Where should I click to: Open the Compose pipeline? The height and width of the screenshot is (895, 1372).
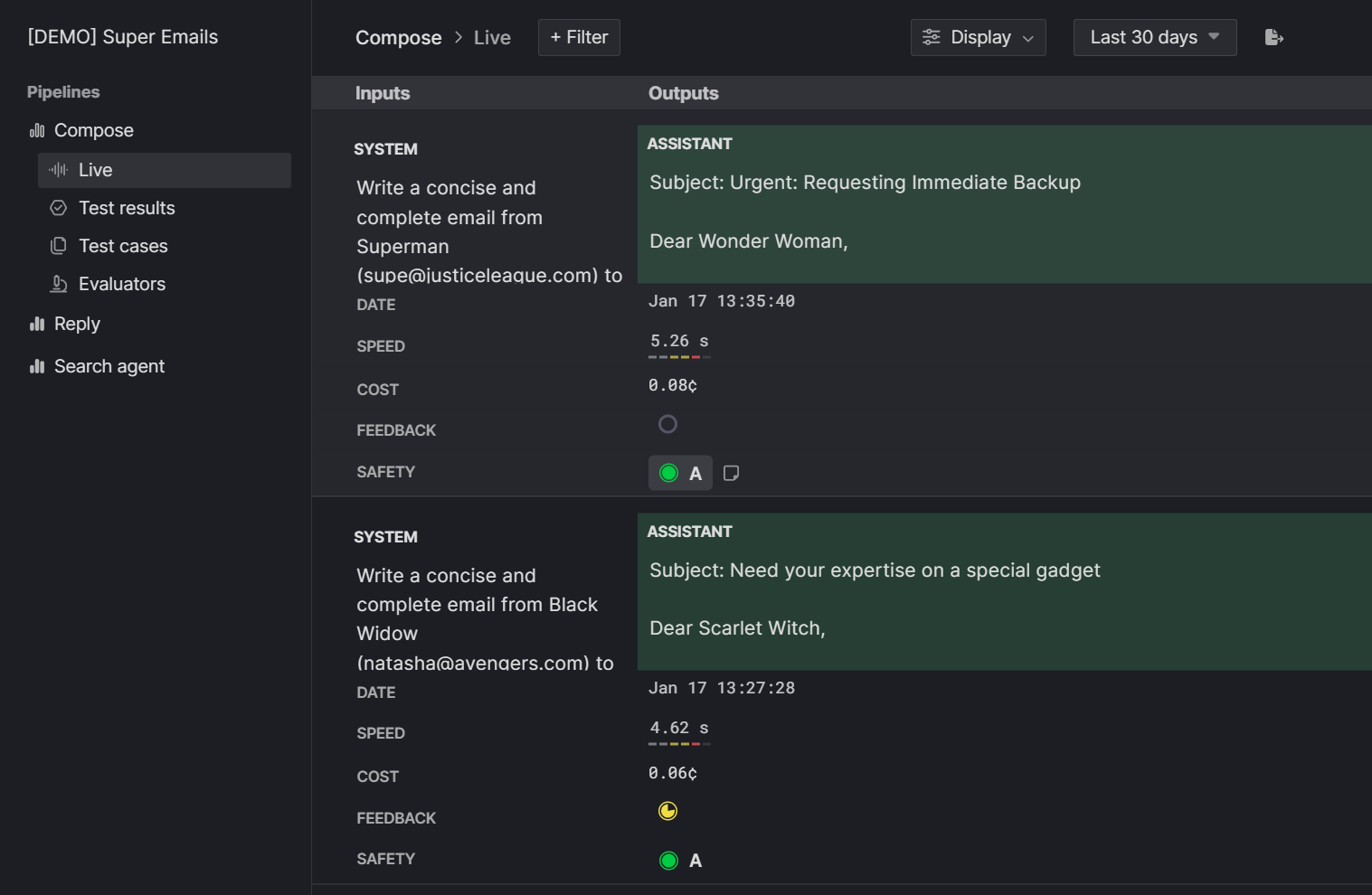click(x=93, y=130)
